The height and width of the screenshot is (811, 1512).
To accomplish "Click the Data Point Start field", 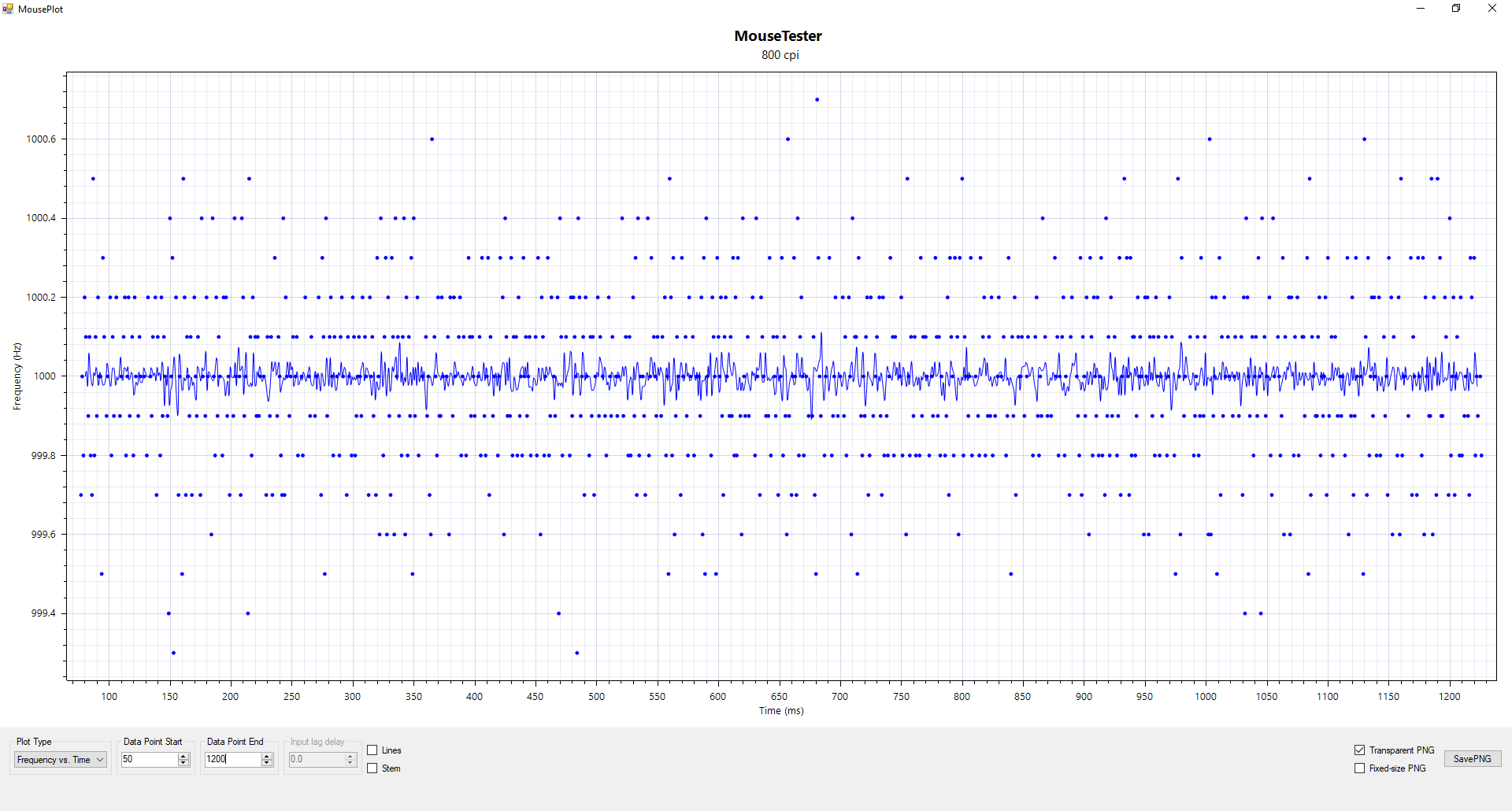I will click(149, 760).
